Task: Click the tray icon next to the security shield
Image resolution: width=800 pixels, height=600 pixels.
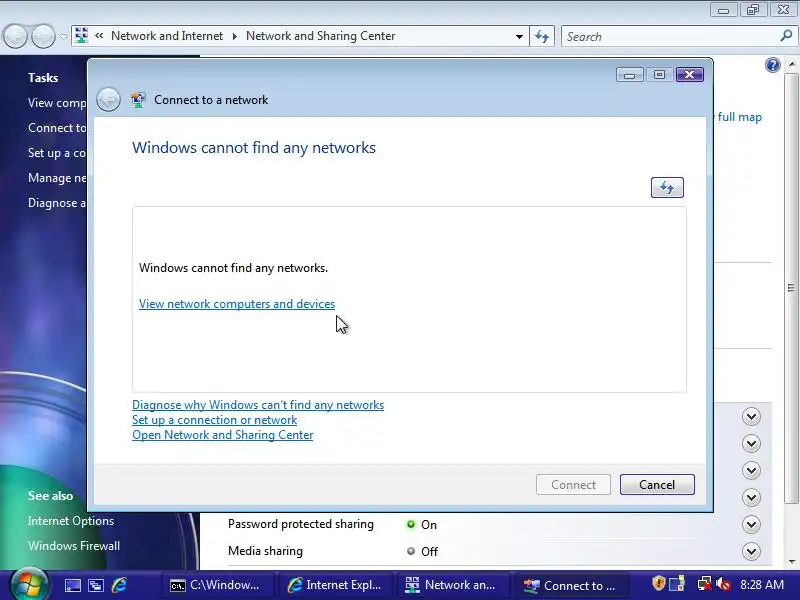Action: coord(677,584)
